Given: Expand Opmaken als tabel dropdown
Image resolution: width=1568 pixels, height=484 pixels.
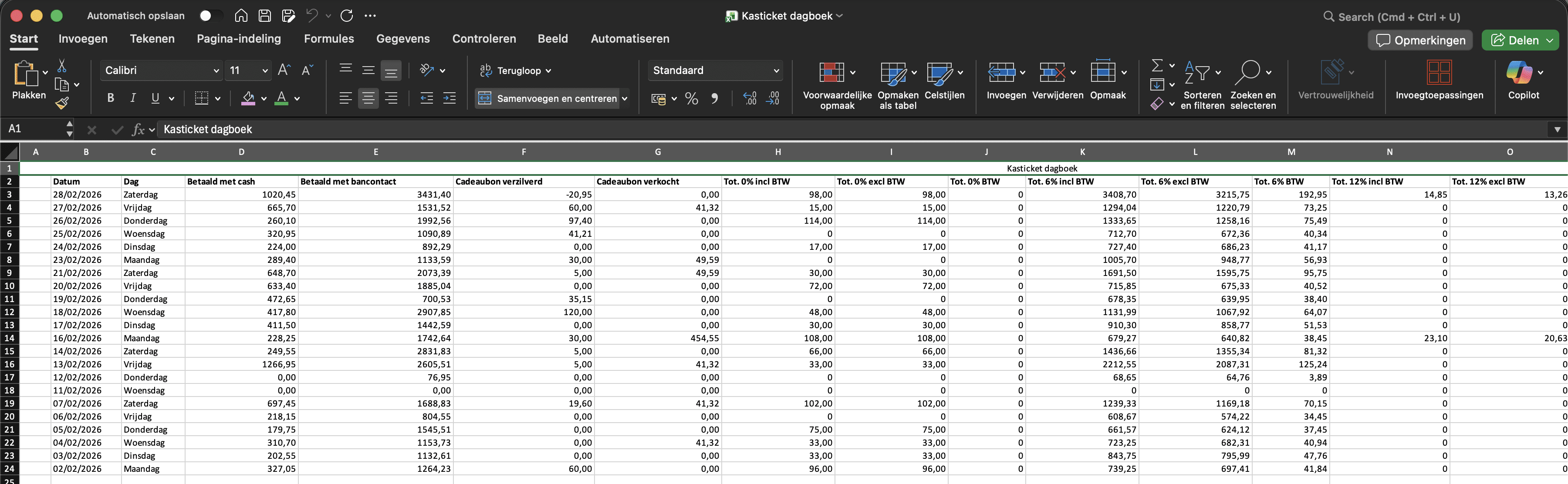Looking at the screenshot, I should (x=914, y=72).
